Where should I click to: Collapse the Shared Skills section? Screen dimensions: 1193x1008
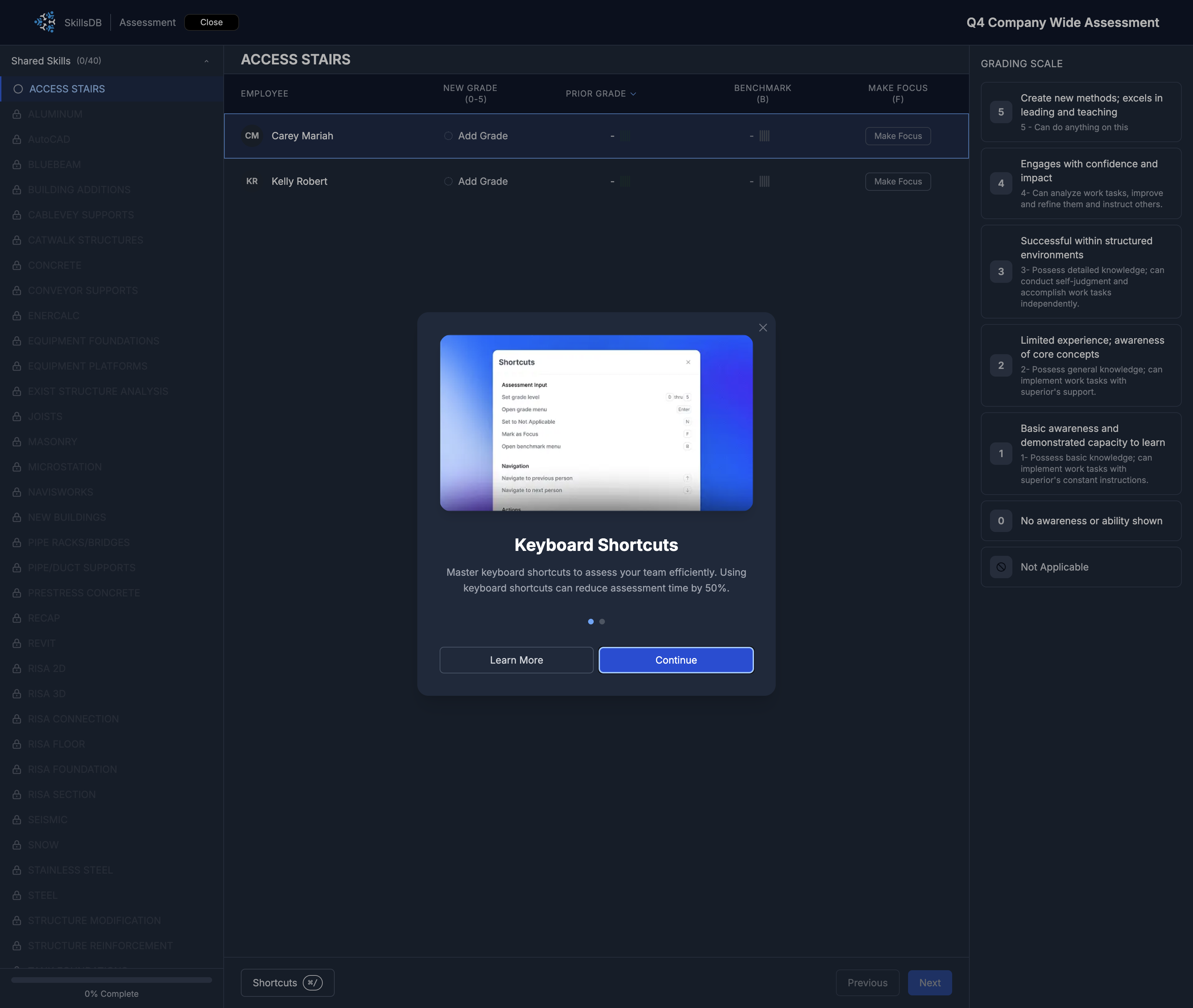tap(207, 61)
